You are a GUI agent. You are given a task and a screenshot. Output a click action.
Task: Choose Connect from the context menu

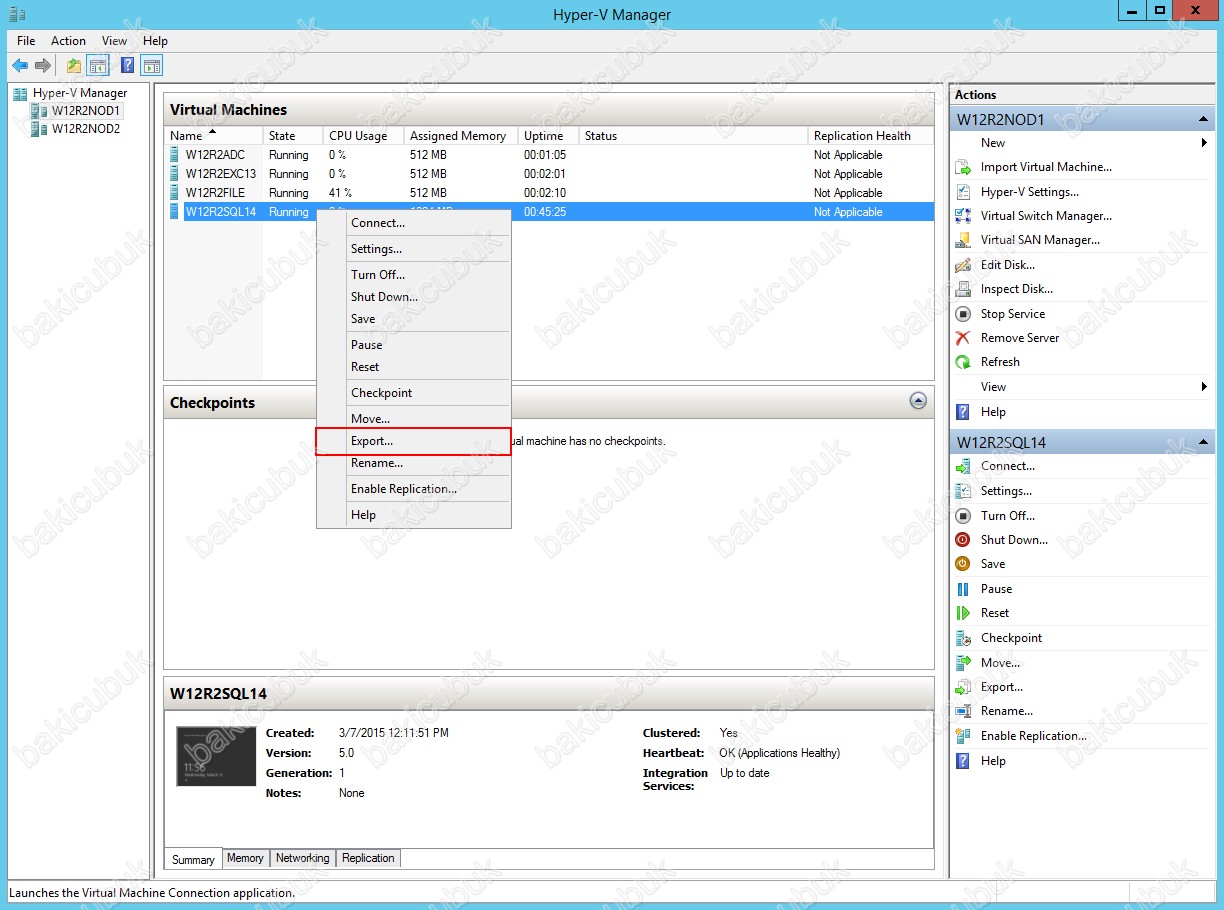414,223
